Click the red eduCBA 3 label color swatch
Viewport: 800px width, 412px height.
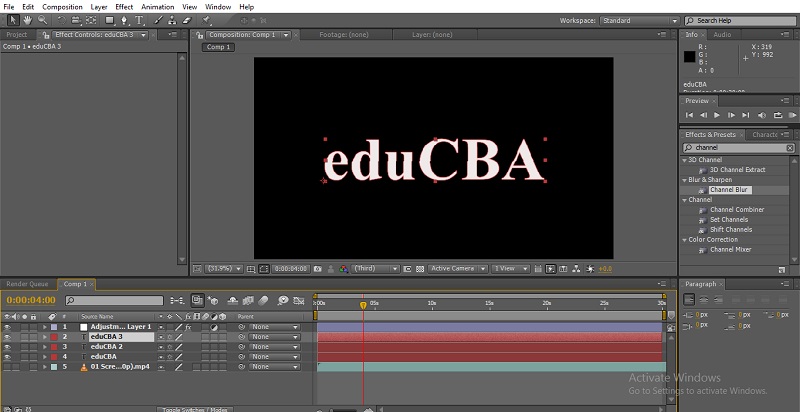54,337
